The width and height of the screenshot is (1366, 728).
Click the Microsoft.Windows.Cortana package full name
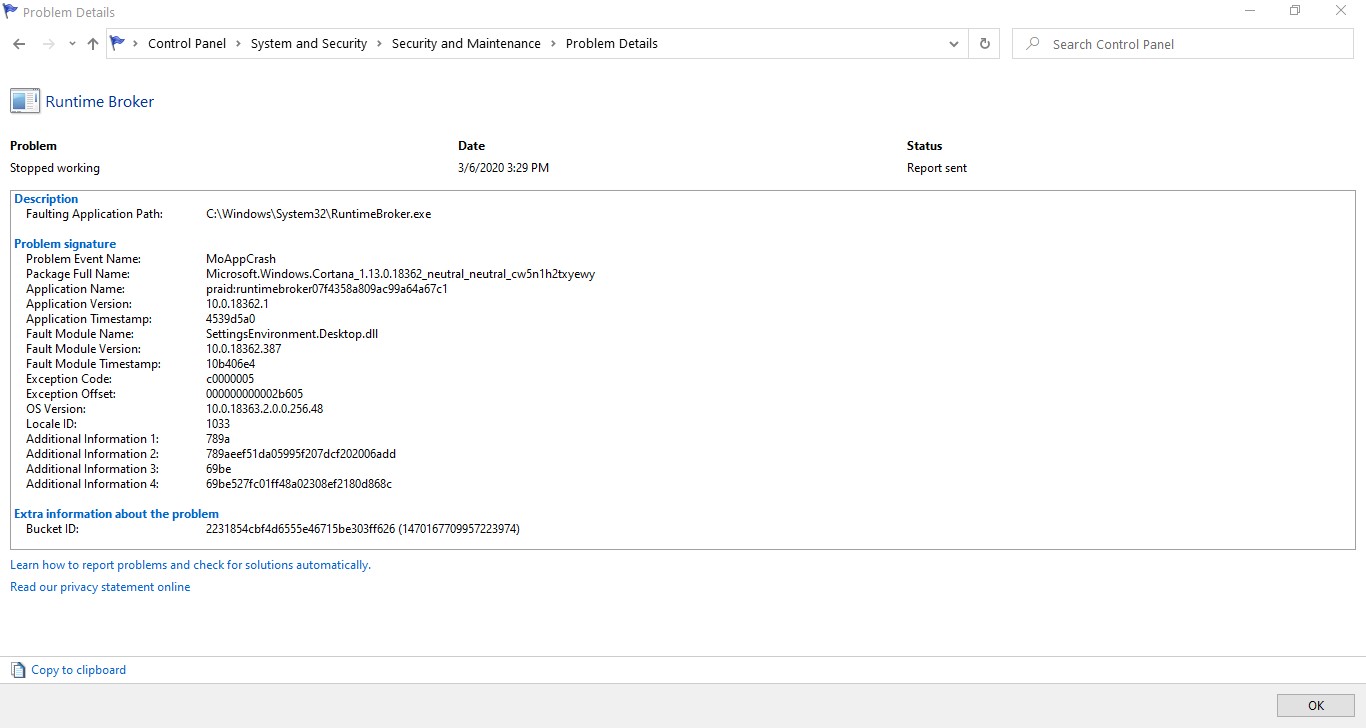pos(401,274)
